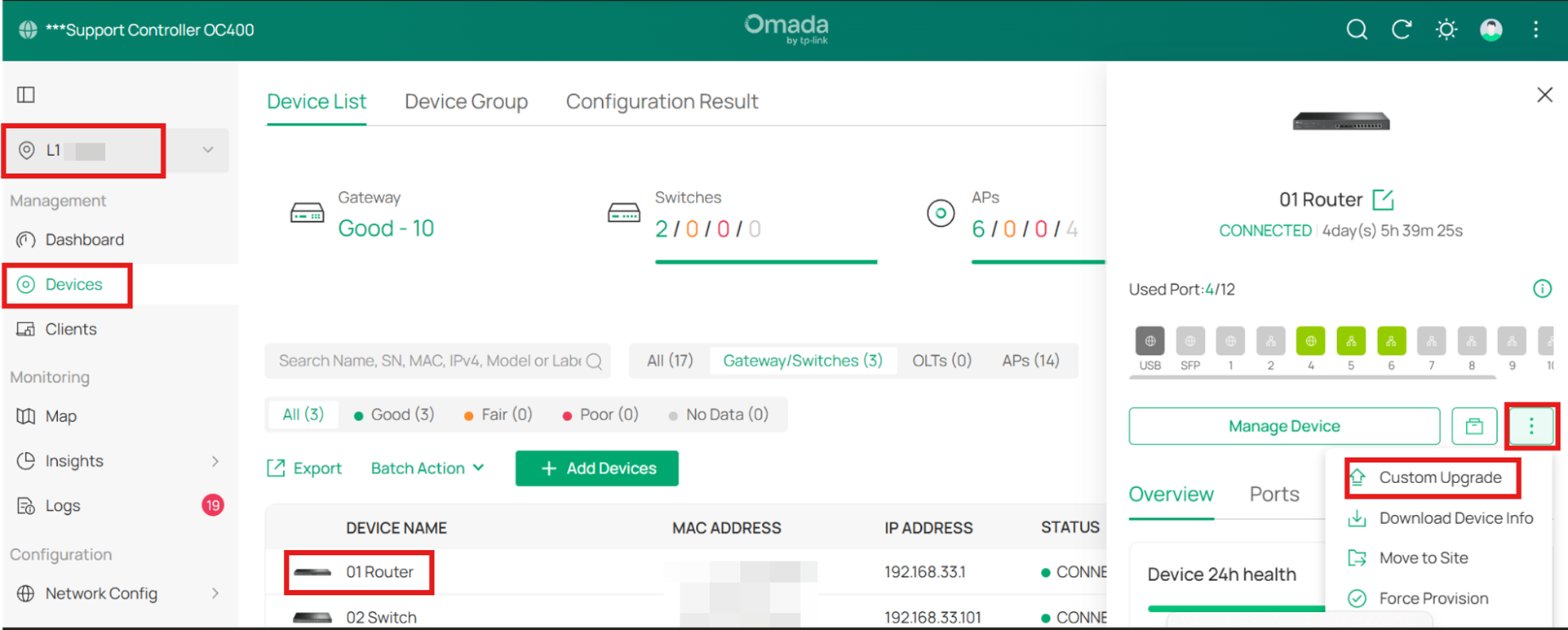Select active port 4 icon
This screenshot has height=630, width=1568.
1310,341
